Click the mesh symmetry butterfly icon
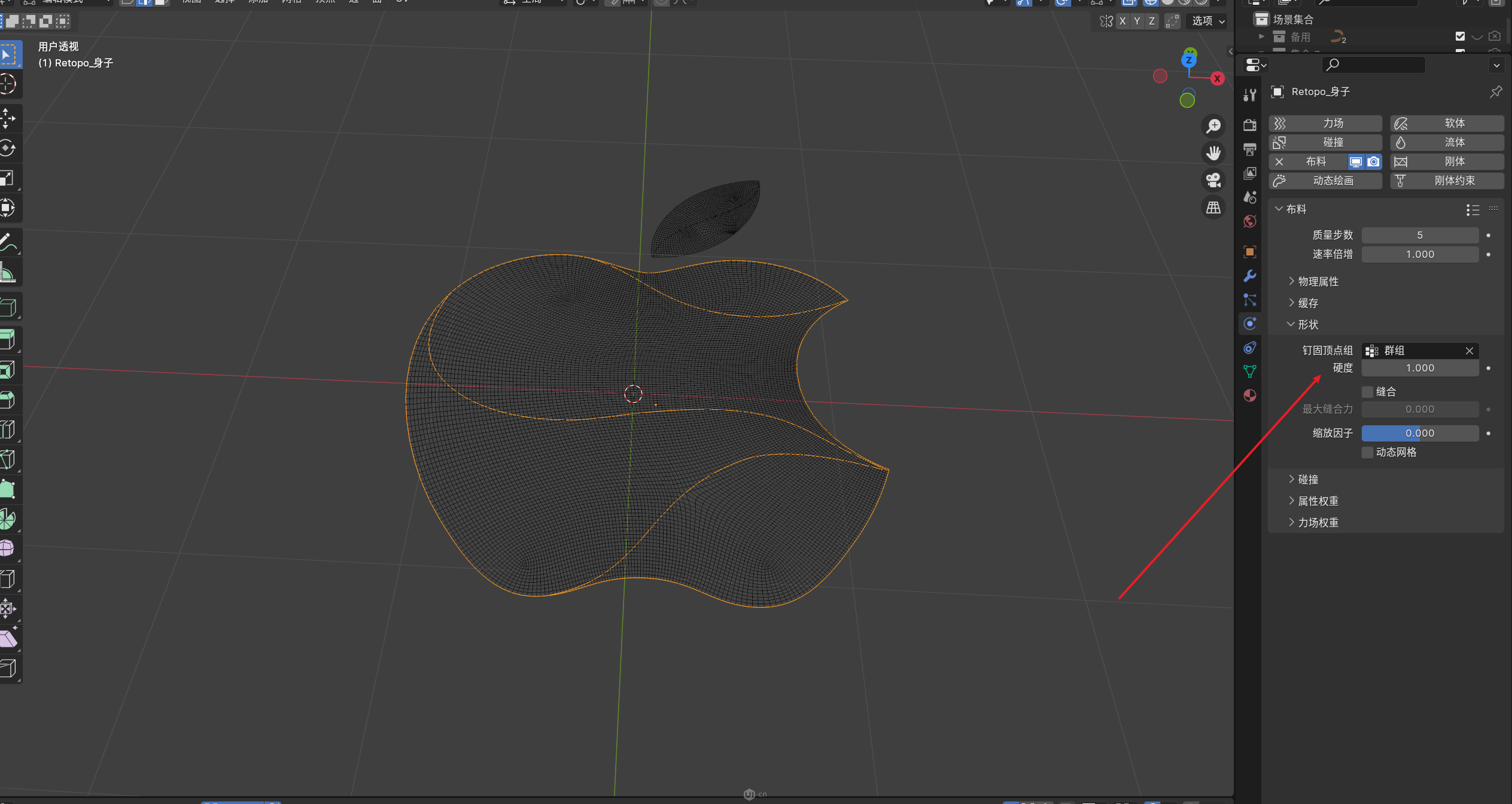 [1106, 22]
